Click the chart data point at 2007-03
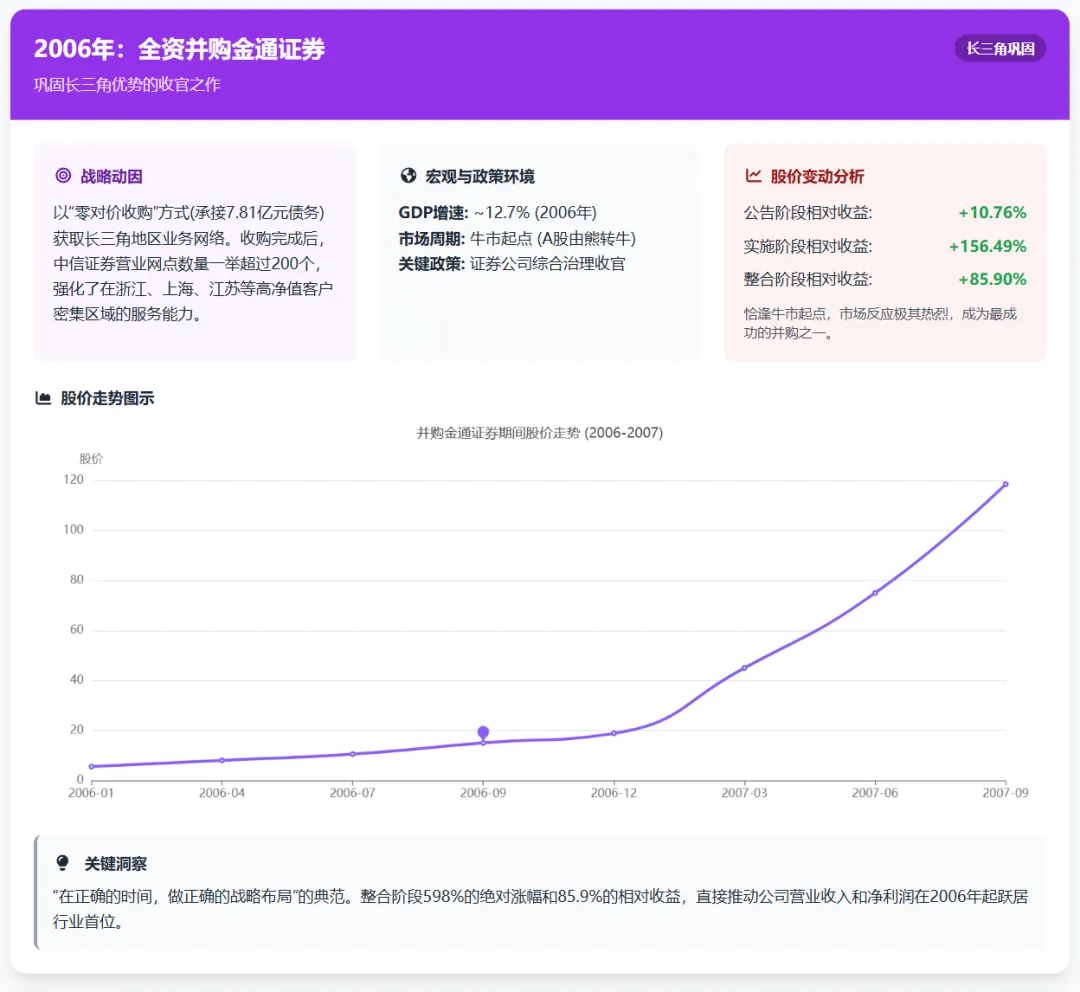 tap(744, 668)
